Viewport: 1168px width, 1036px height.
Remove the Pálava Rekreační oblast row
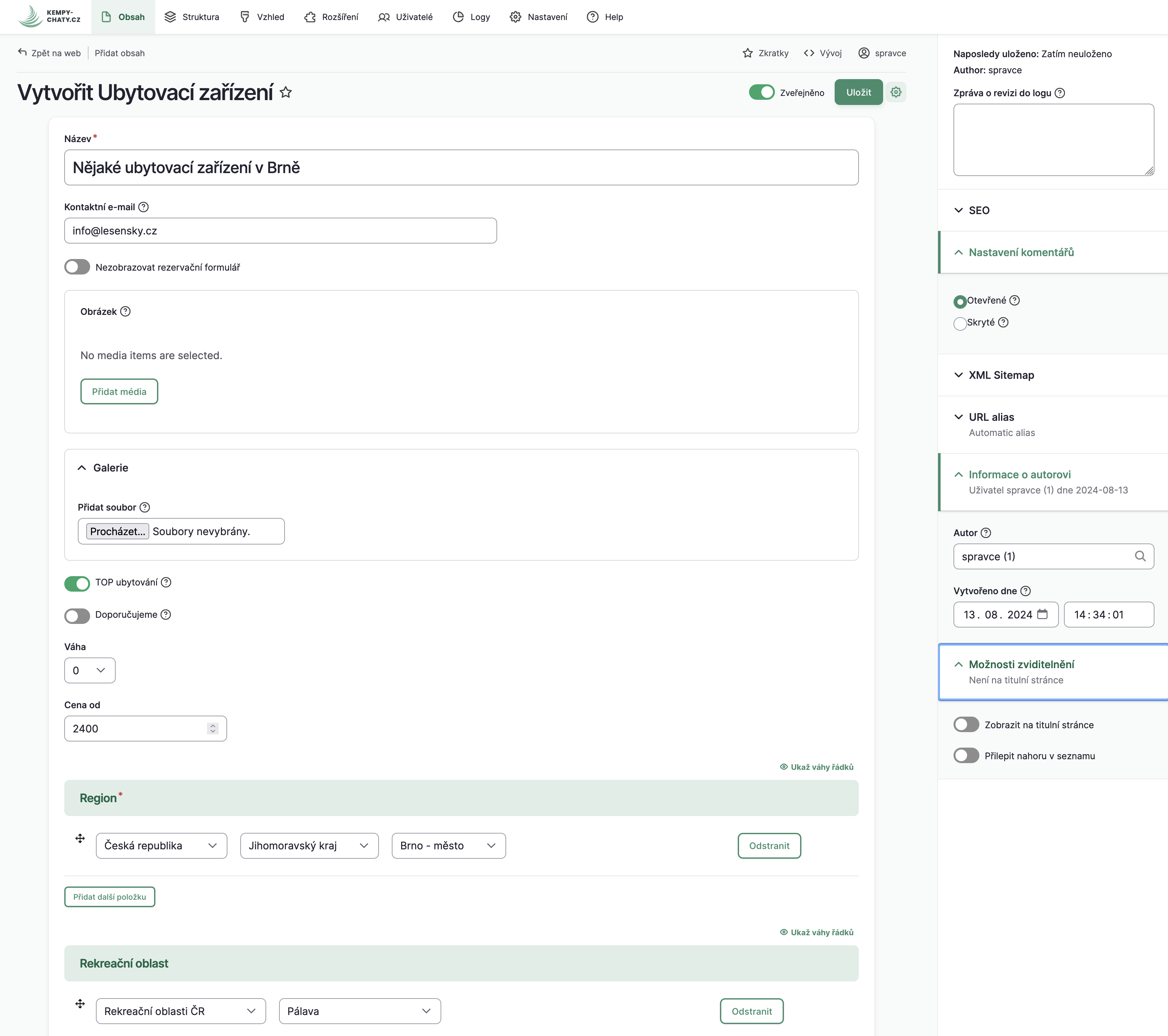[751, 1011]
